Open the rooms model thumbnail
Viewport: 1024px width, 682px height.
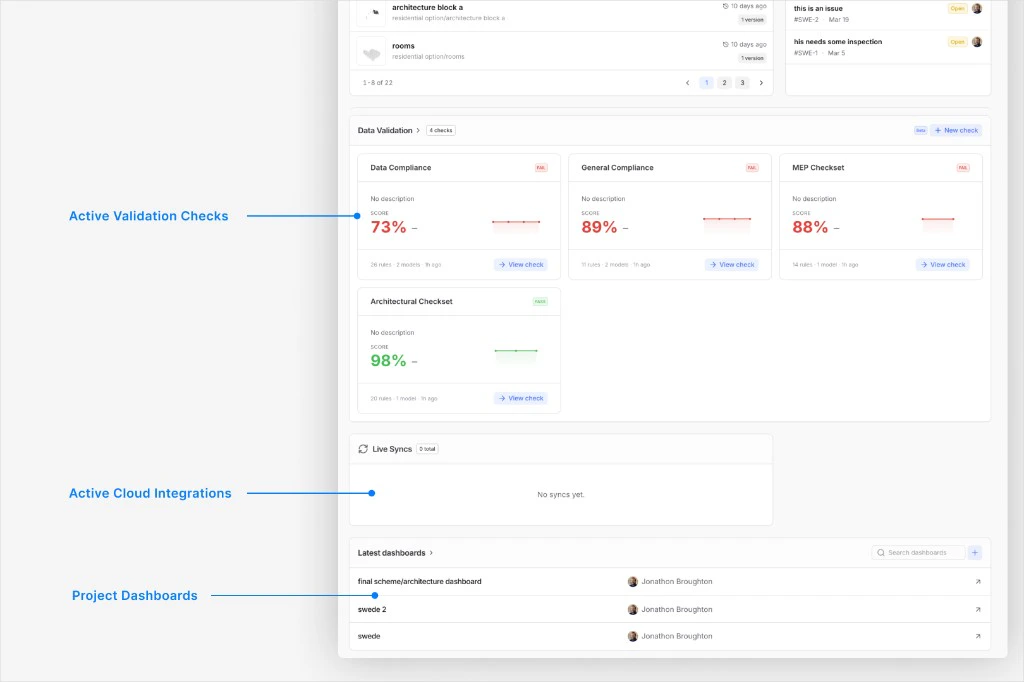[371, 52]
